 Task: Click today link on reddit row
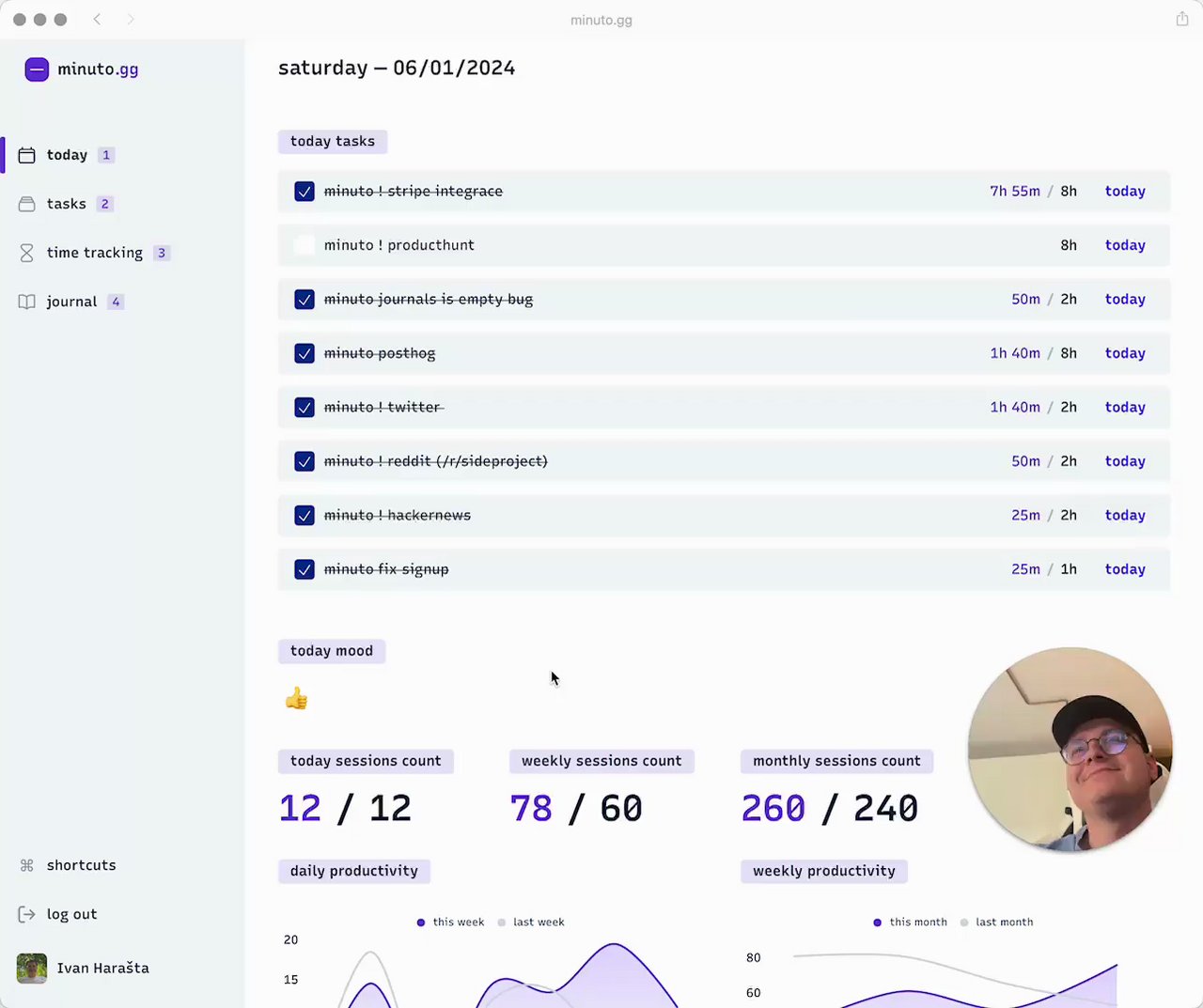coord(1125,461)
